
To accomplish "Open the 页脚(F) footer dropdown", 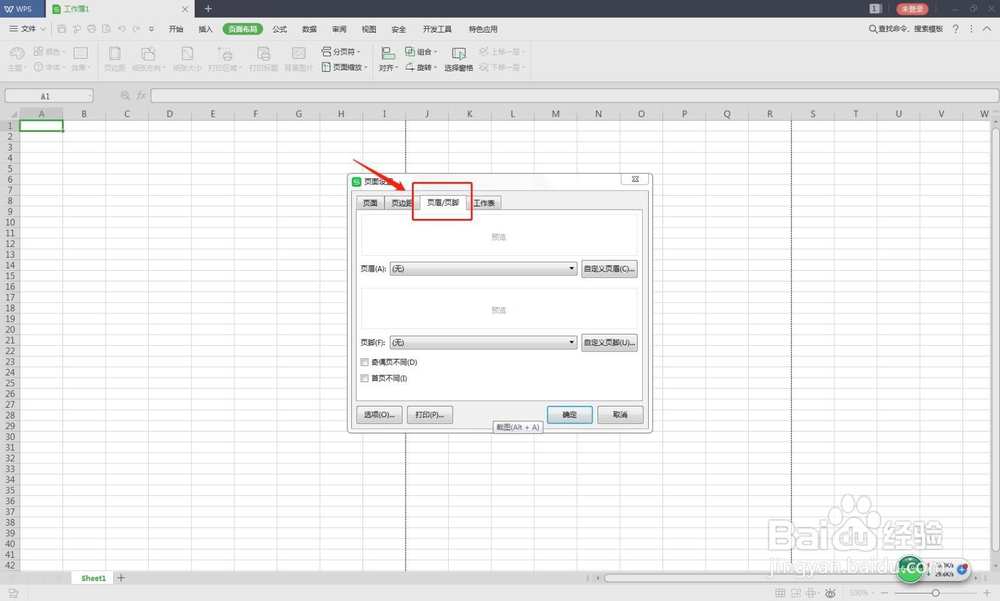I will pos(483,343).
